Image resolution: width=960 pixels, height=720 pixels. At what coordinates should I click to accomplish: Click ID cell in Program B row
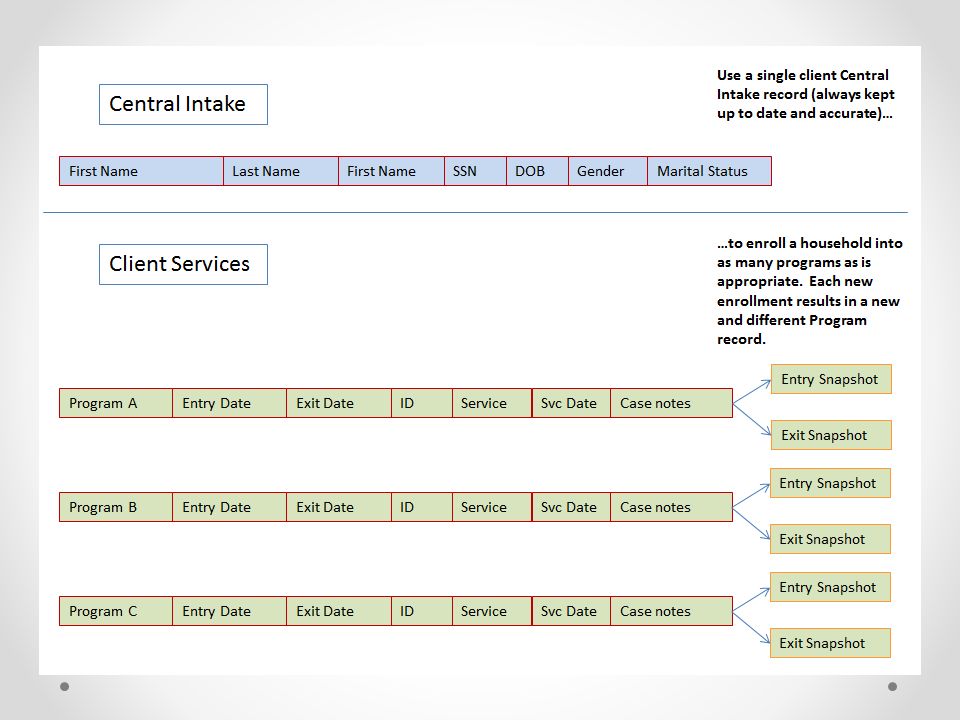click(x=422, y=507)
